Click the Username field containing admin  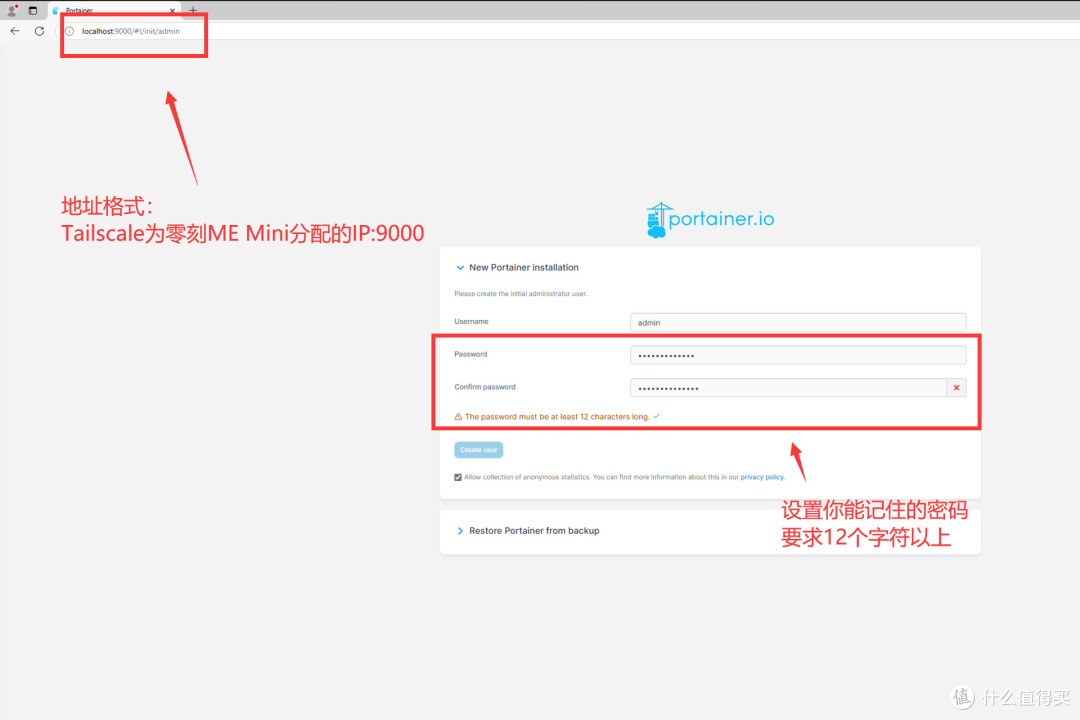[798, 322]
